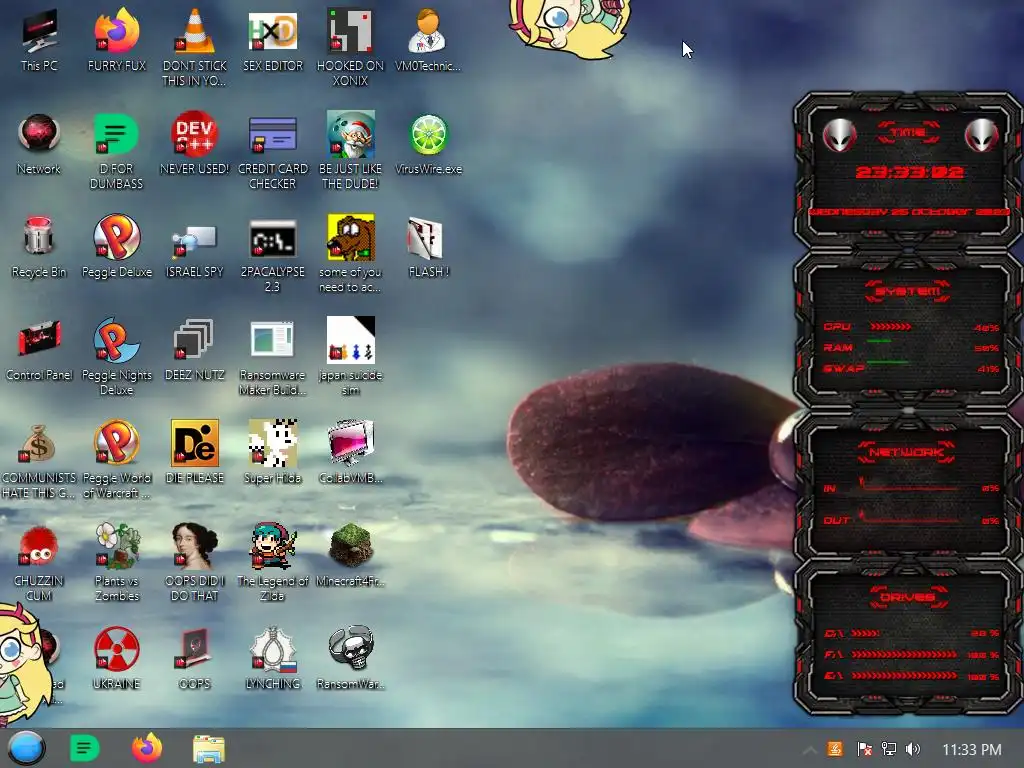
Task: Click the RAM usage row in widget
Action: 910,347
